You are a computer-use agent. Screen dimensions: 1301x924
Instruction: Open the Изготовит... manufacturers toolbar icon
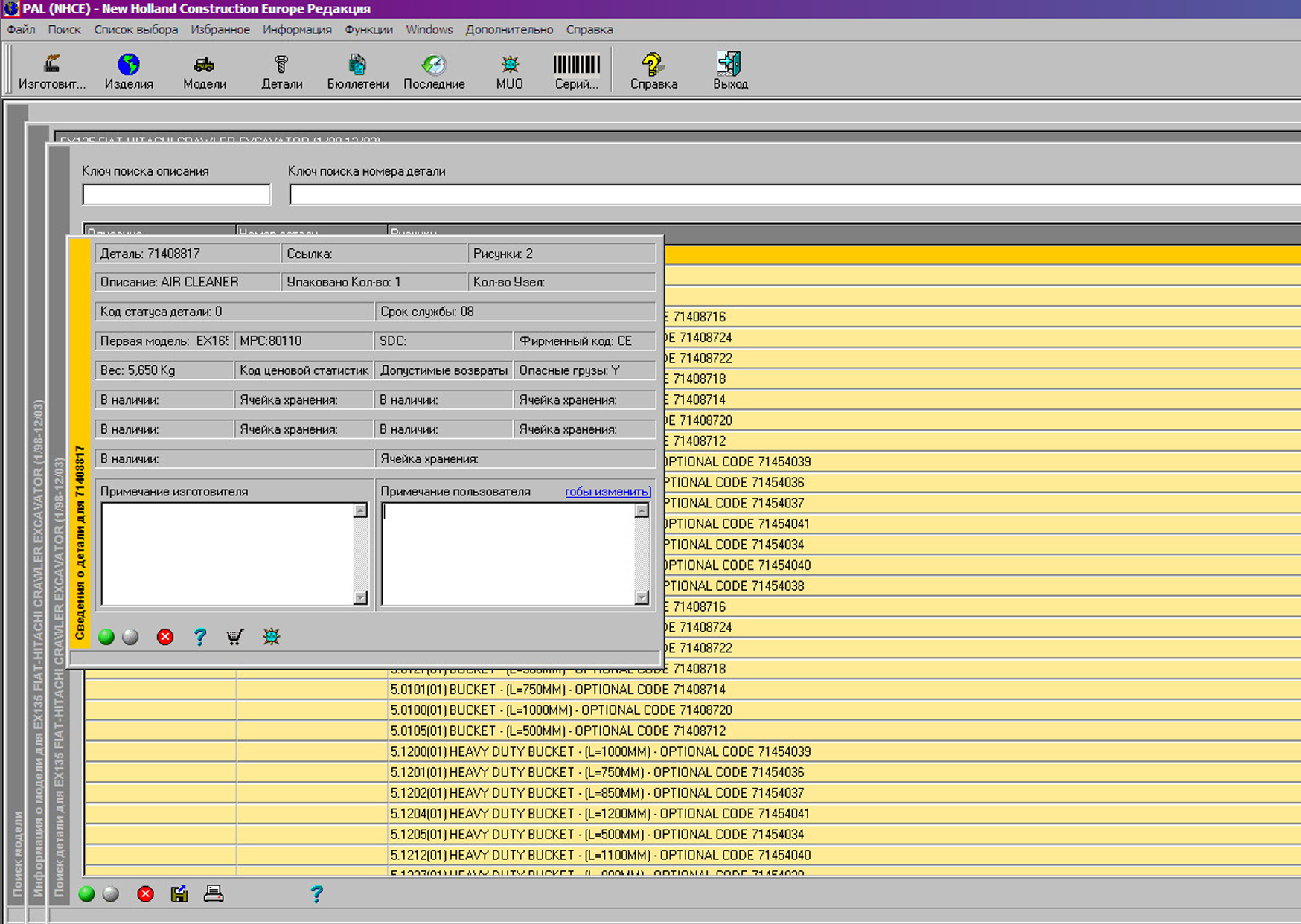(x=51, y=71)
